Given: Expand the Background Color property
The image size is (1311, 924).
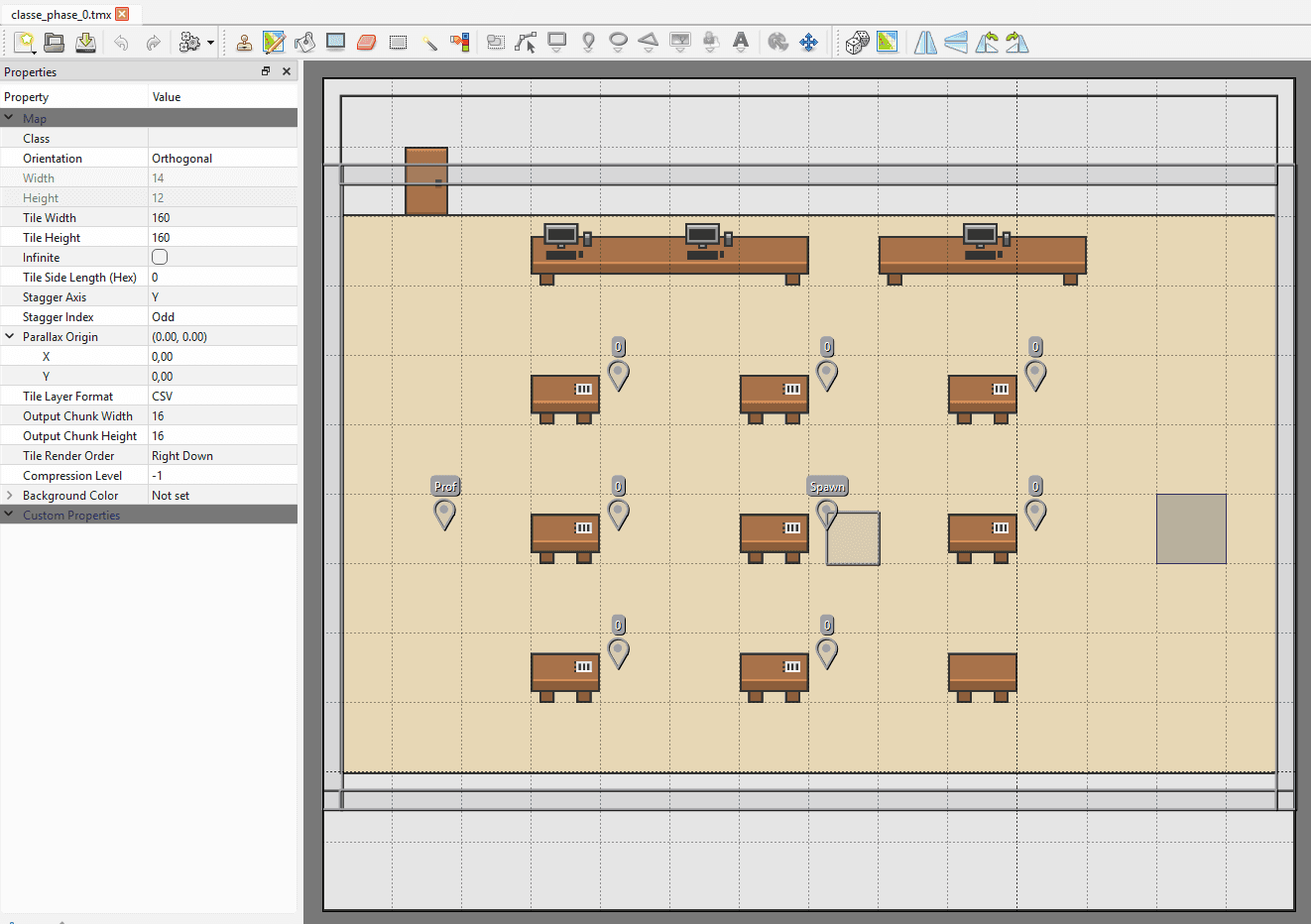Looking at the screenshot, I should (9, 495).
